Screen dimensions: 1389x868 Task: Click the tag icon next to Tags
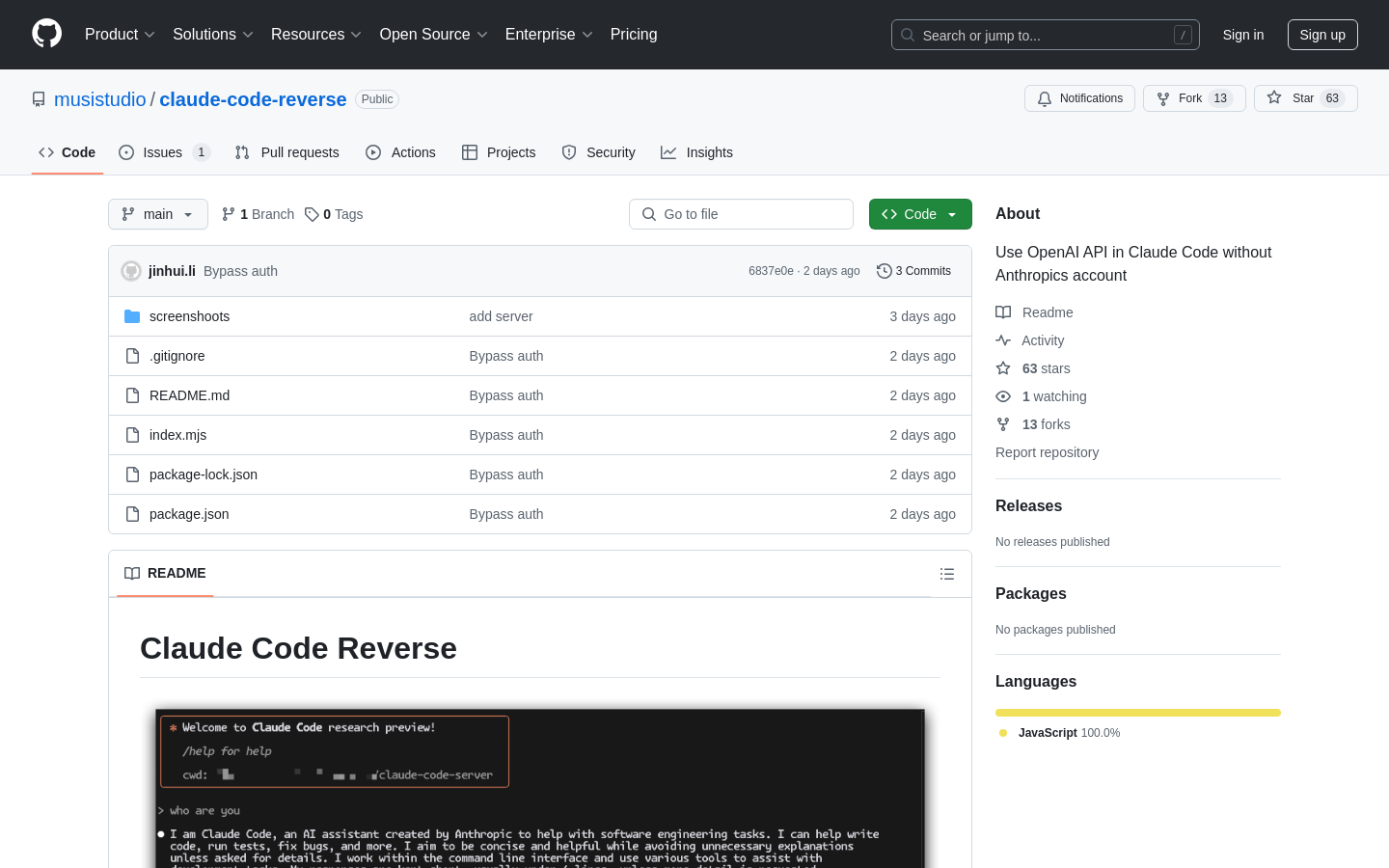[x=312, y=214]
